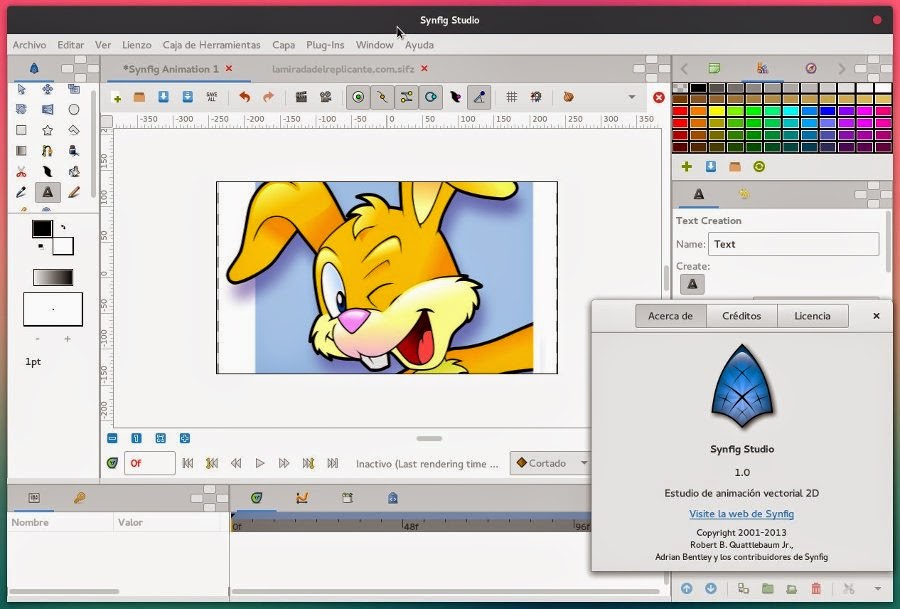Switch to the Licencia tab
The width and height of the screenshot is (900, 609).
click(x=812, y=316)
